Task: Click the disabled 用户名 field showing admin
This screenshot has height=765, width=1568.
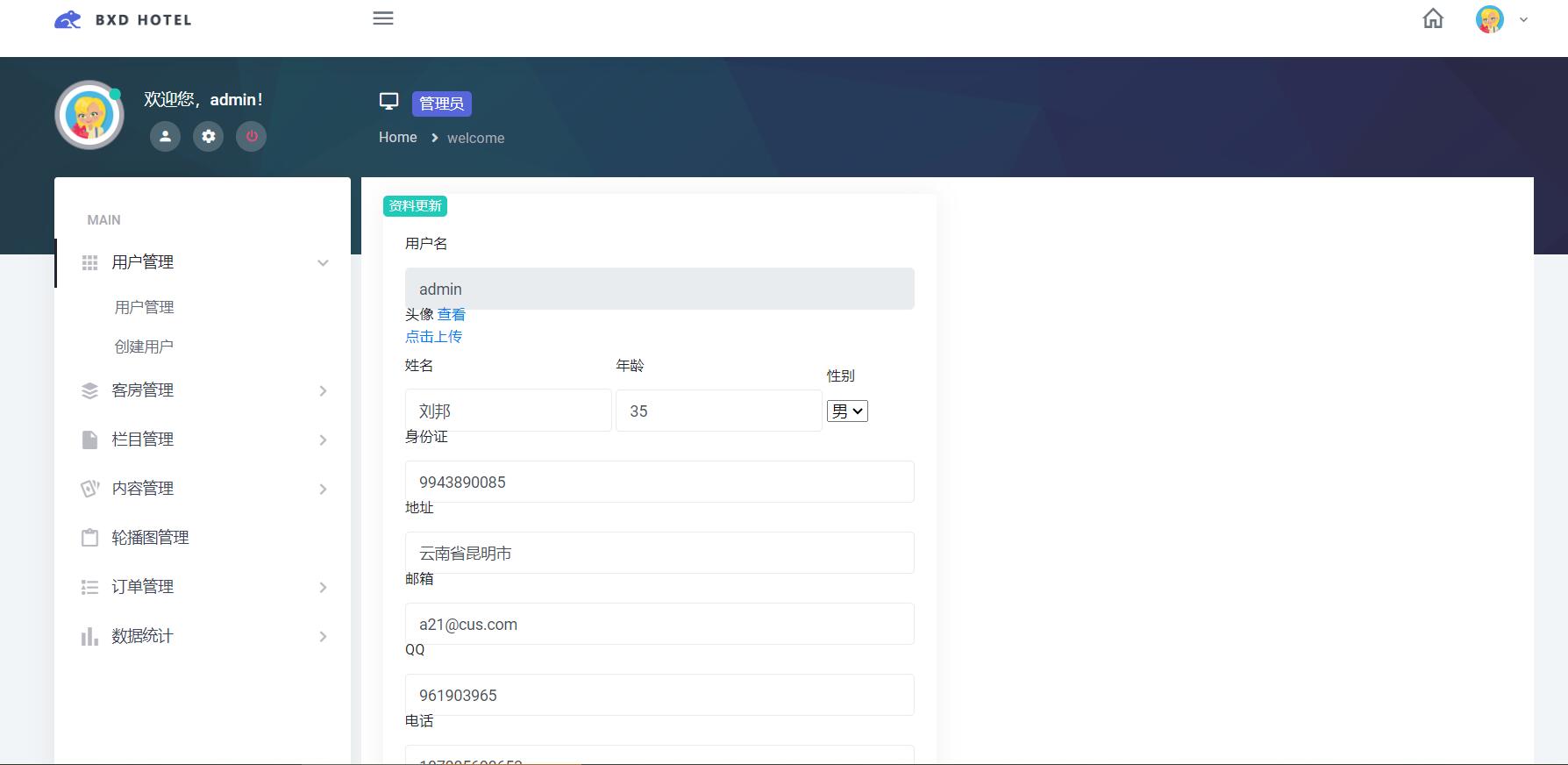Action: [659, 289]
